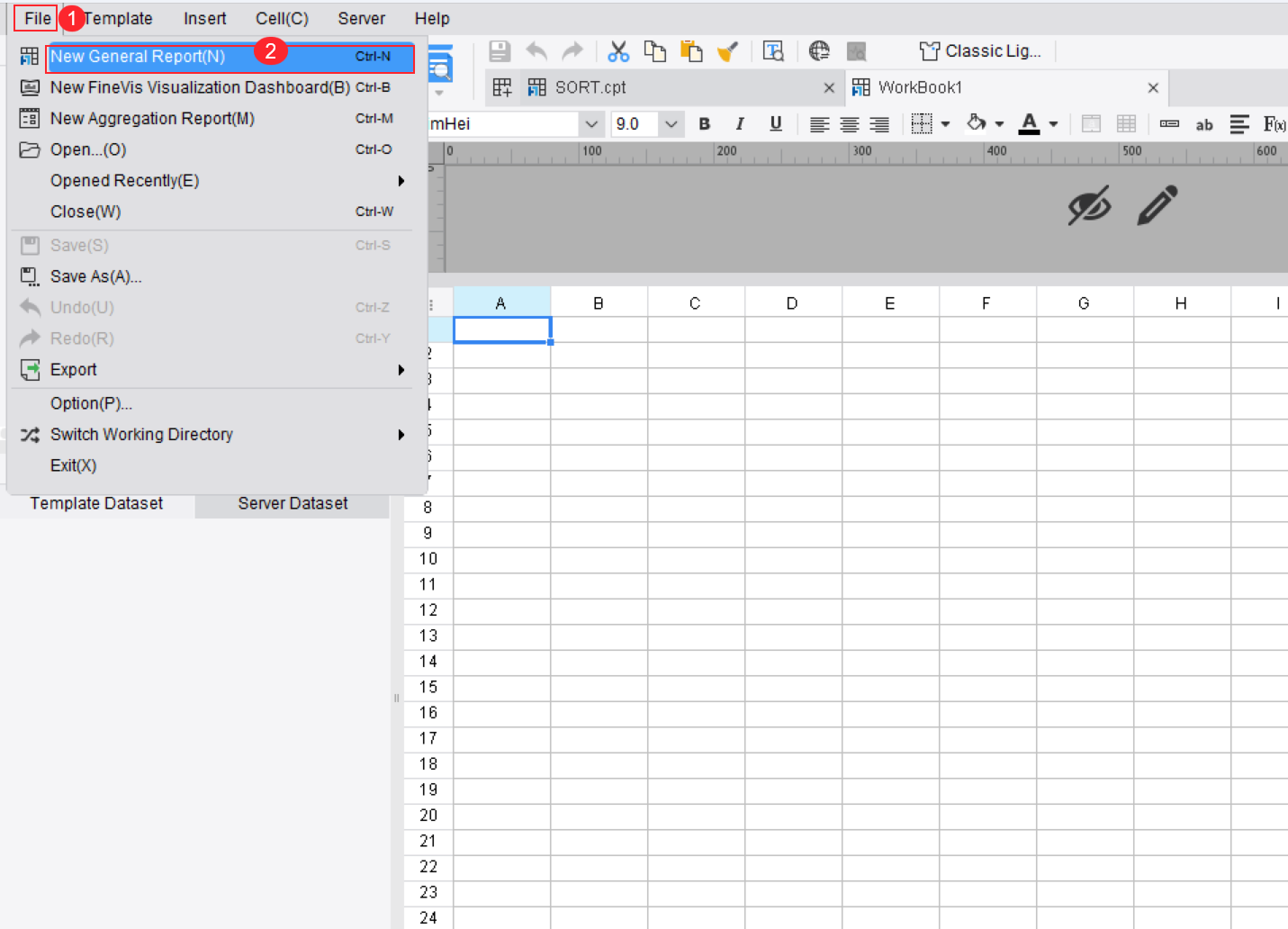Switch to the Template Dataset tab
This screenshot has height=929, width=1288.
(96, 503)
